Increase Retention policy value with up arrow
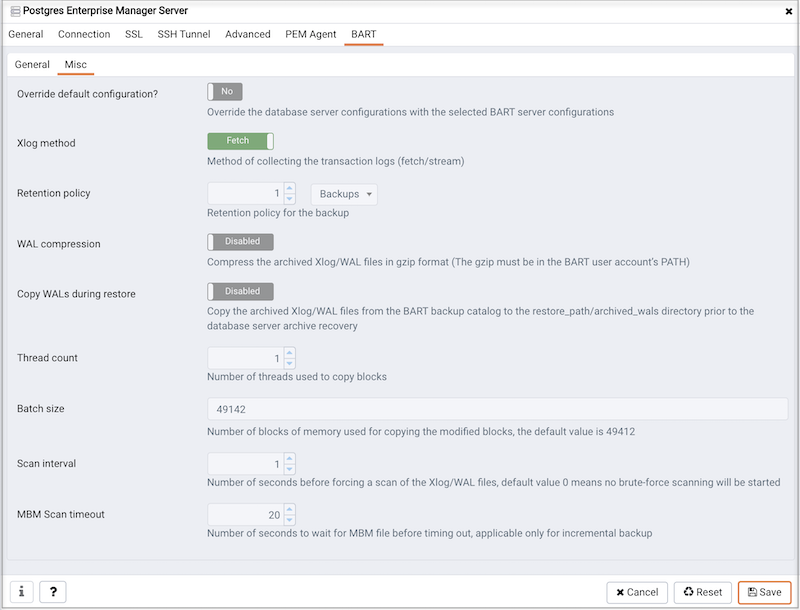 coord(289,188)
